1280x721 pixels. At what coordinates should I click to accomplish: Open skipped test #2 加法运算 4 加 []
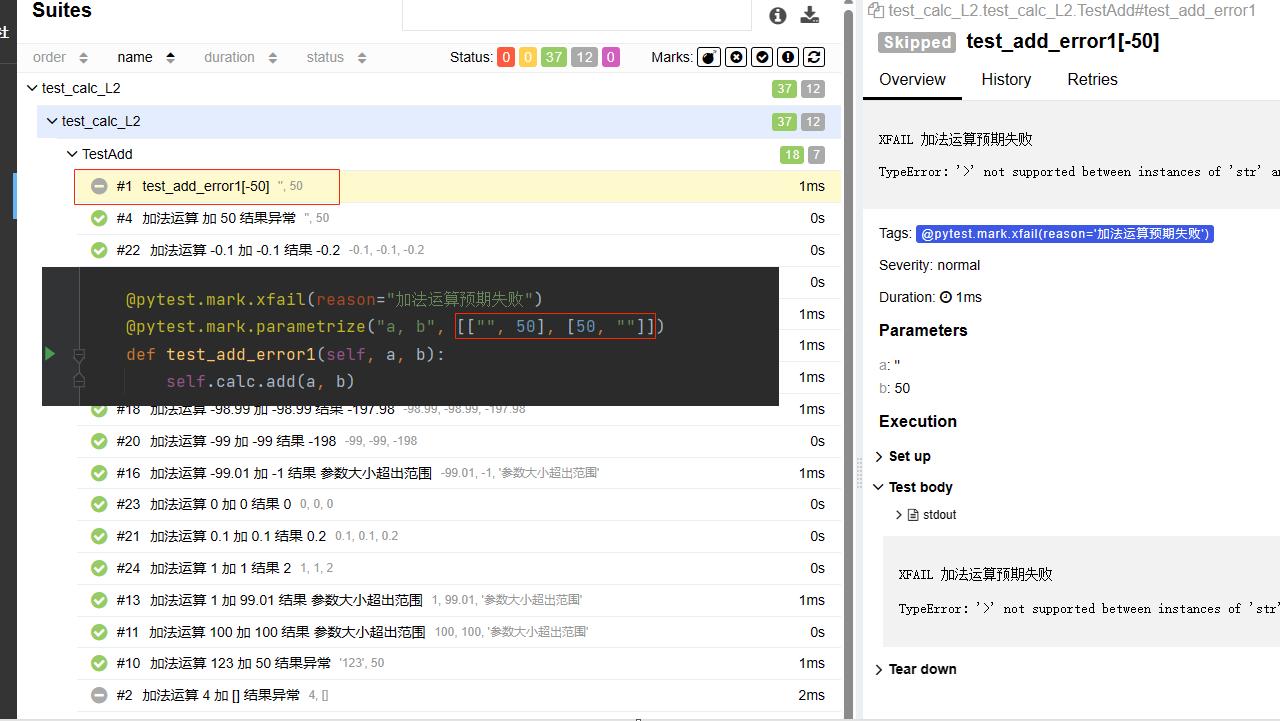[x=458, y=695]
